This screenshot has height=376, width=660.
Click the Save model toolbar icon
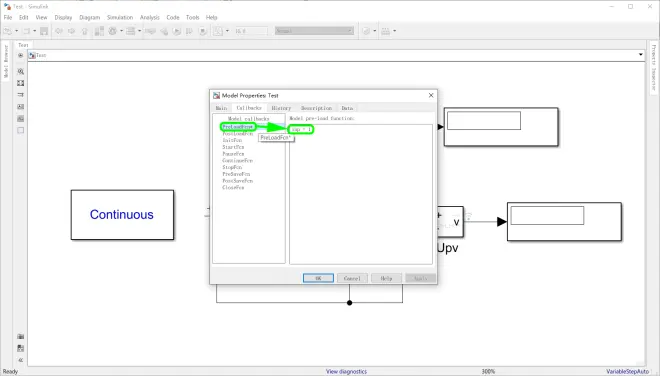click(x=44, y=31)
